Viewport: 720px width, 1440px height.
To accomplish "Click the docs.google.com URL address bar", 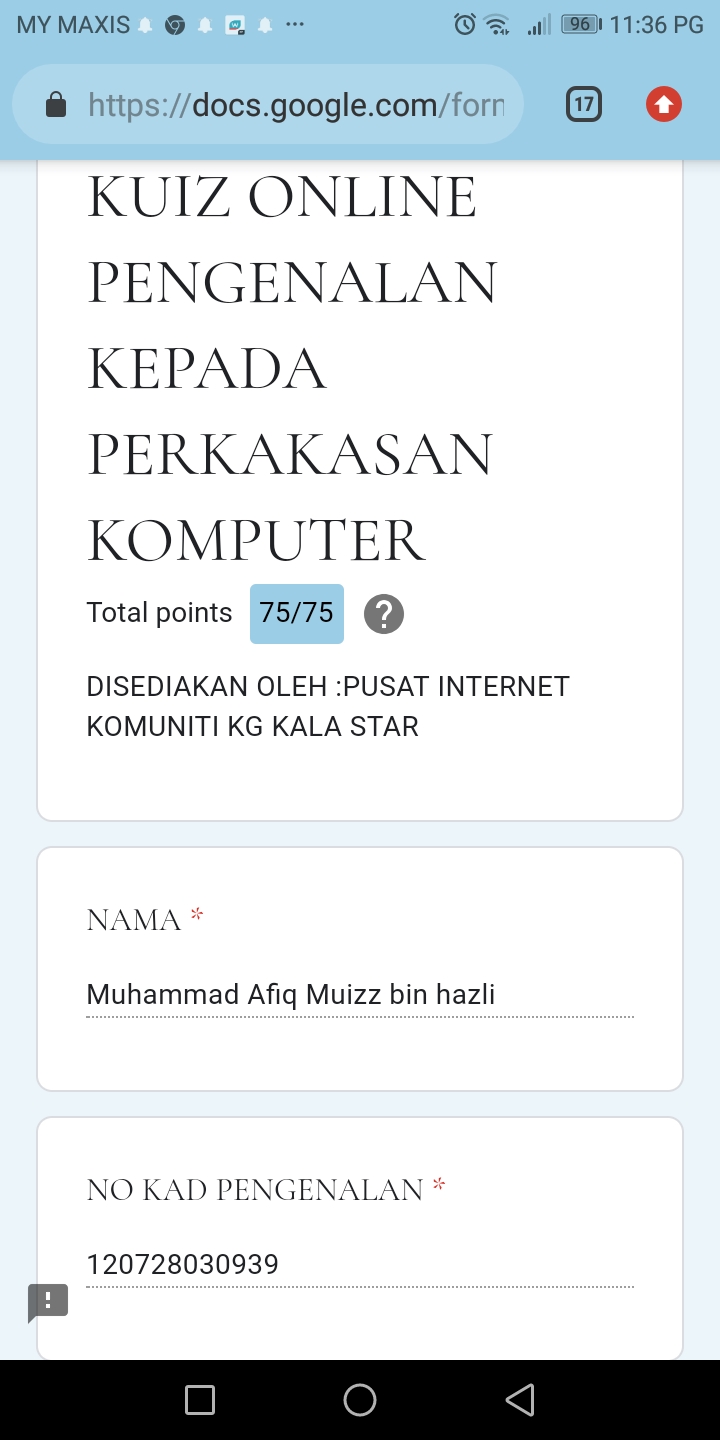I will 295,105.
